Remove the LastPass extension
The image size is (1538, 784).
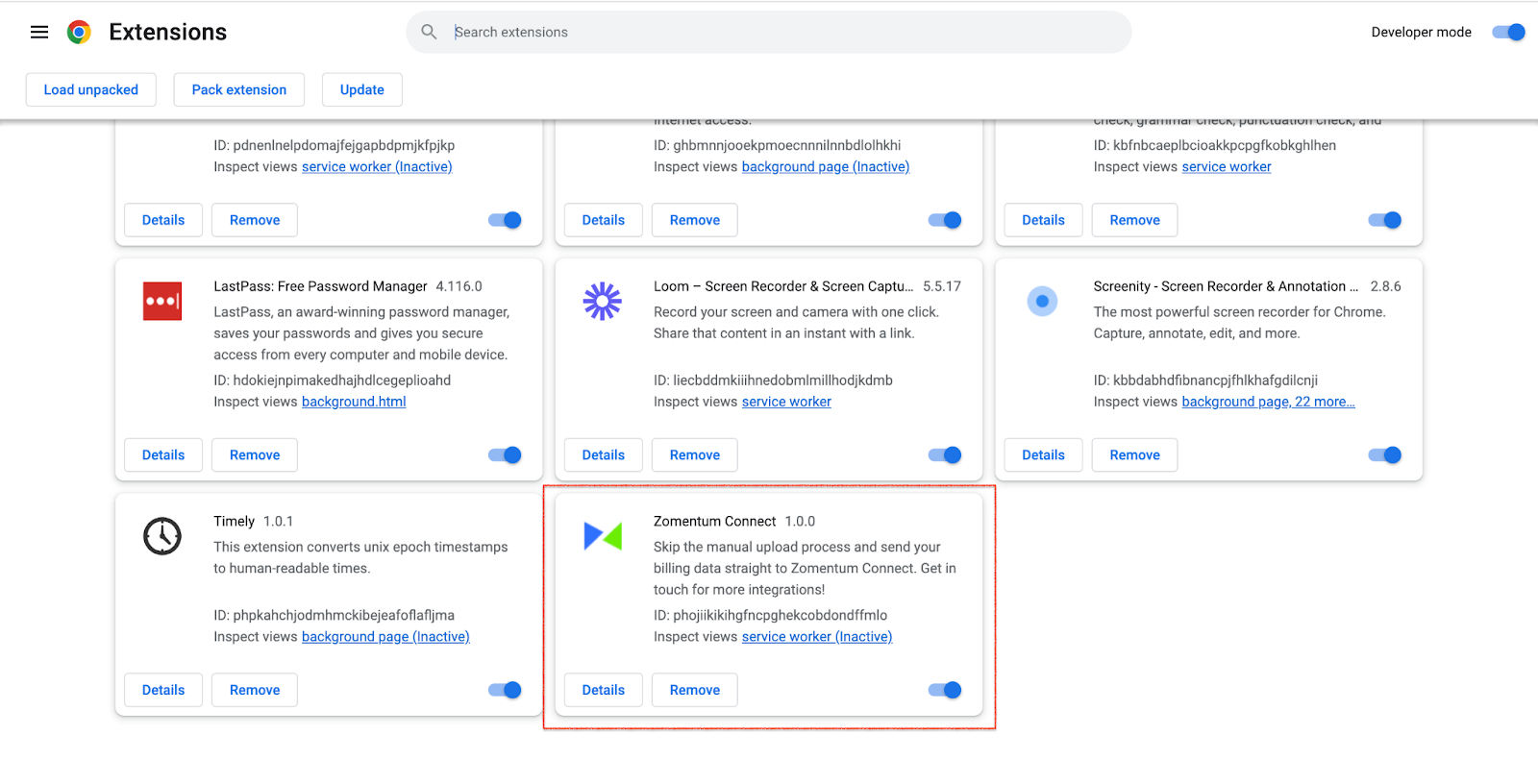255,454
